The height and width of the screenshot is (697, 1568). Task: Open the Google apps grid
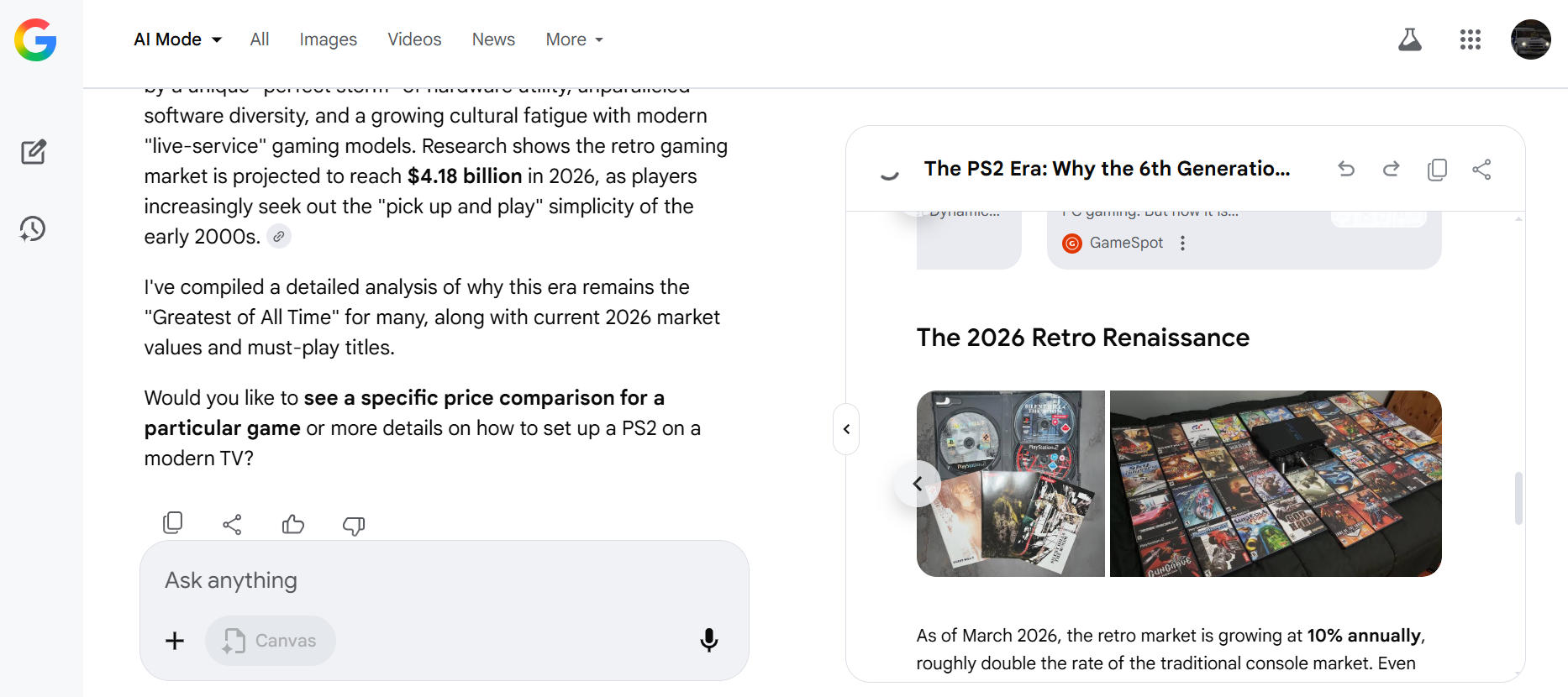[x=1470, y=39]
